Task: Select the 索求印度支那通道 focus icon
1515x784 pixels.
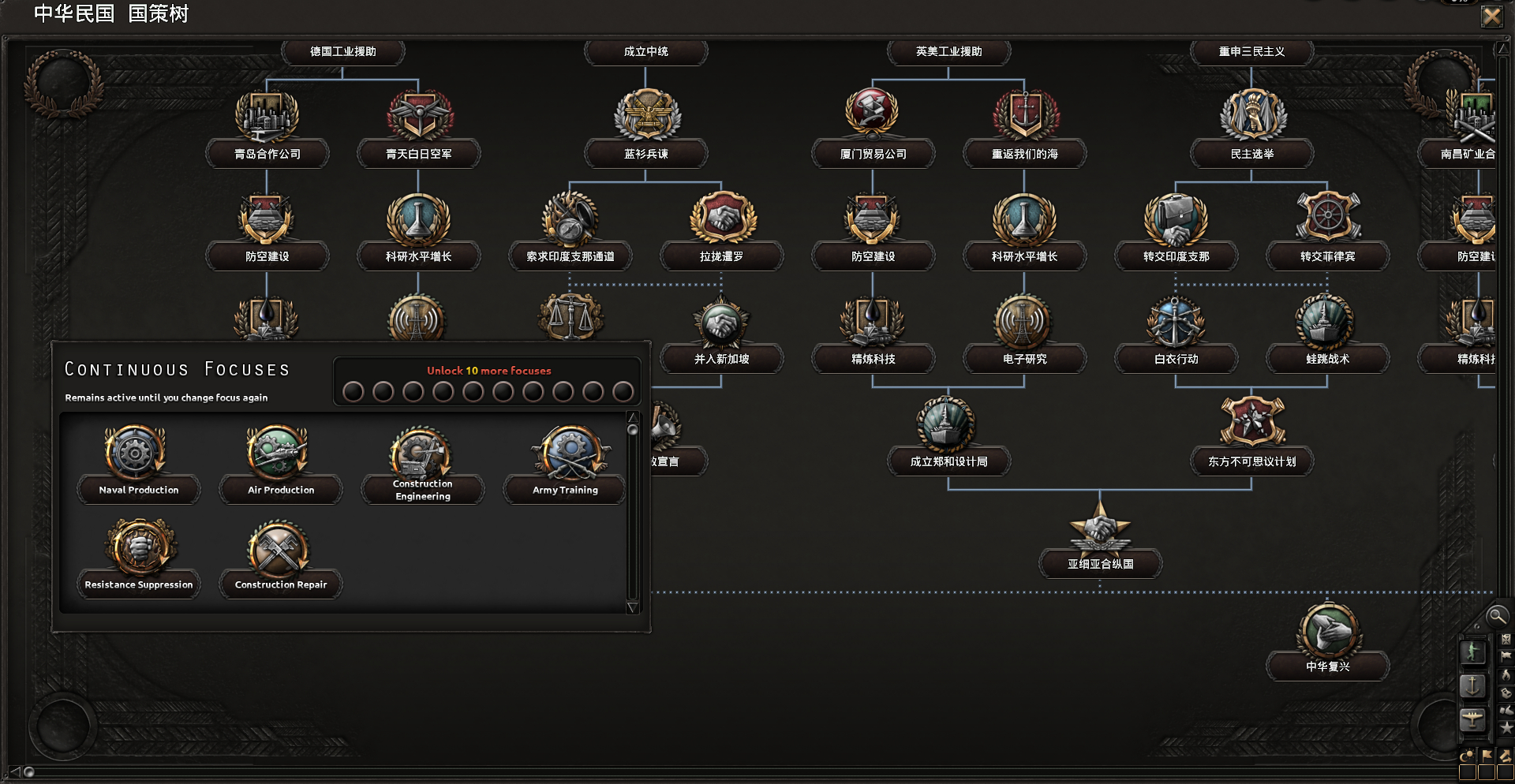Action: point(570,218)
